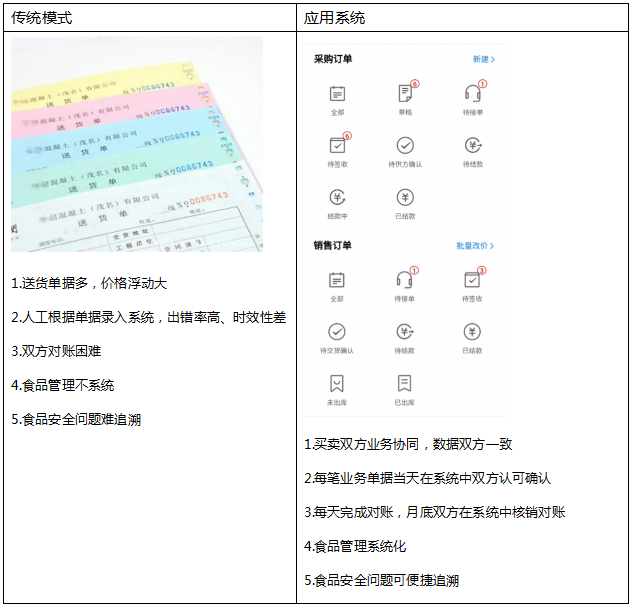
Task: Click the 结款中 yen icon
Action: tap(337, 197)
